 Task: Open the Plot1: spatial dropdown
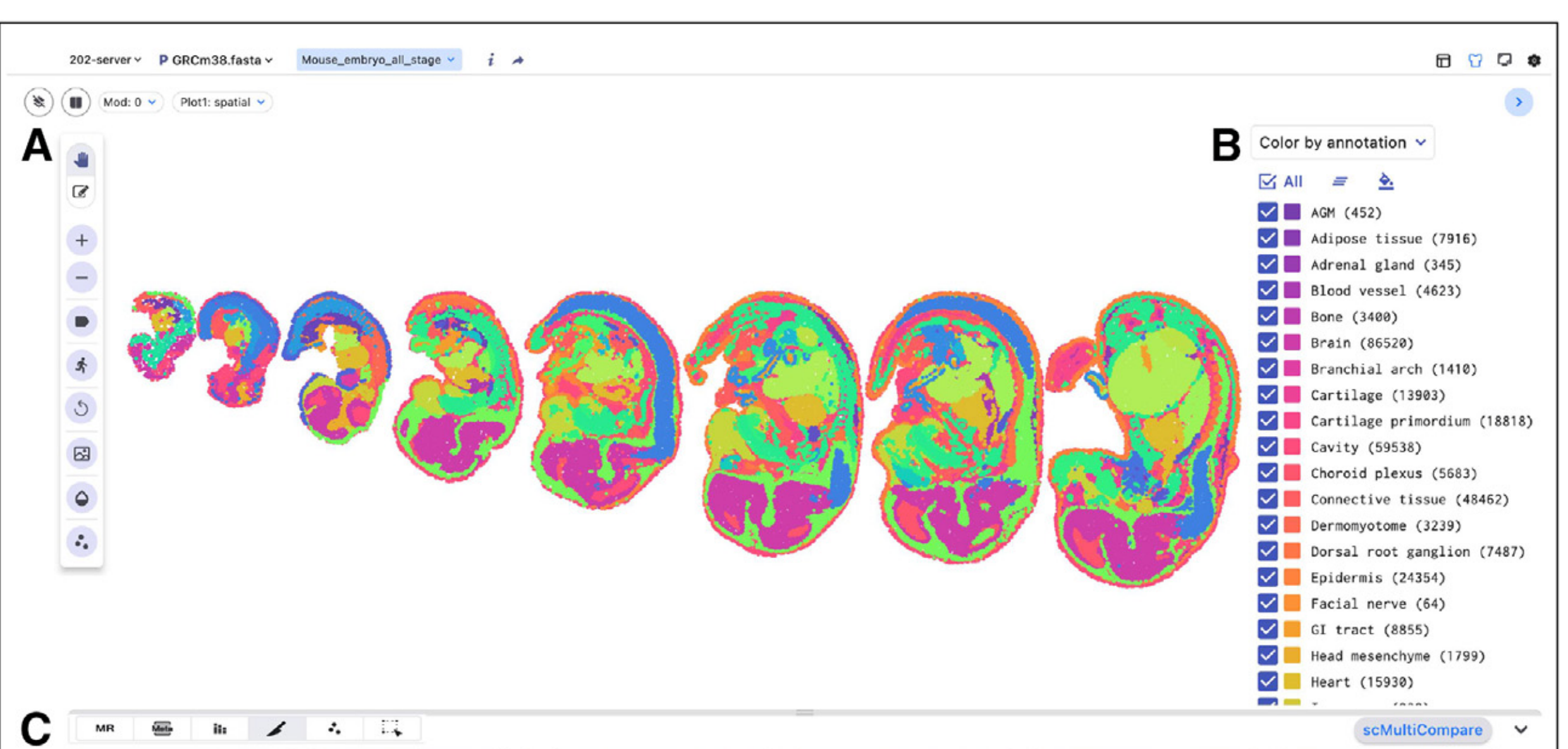click(222, 102)
